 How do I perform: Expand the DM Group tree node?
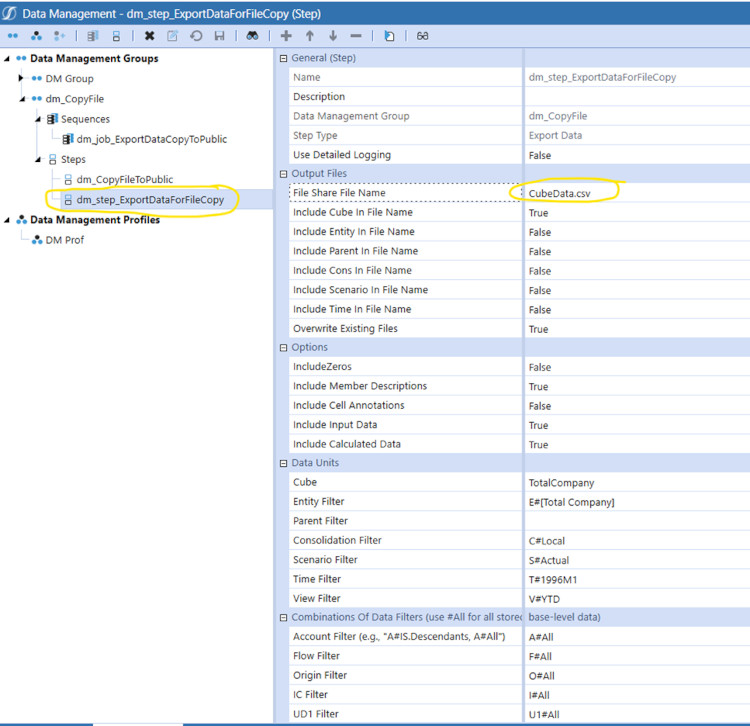point(21,78)
